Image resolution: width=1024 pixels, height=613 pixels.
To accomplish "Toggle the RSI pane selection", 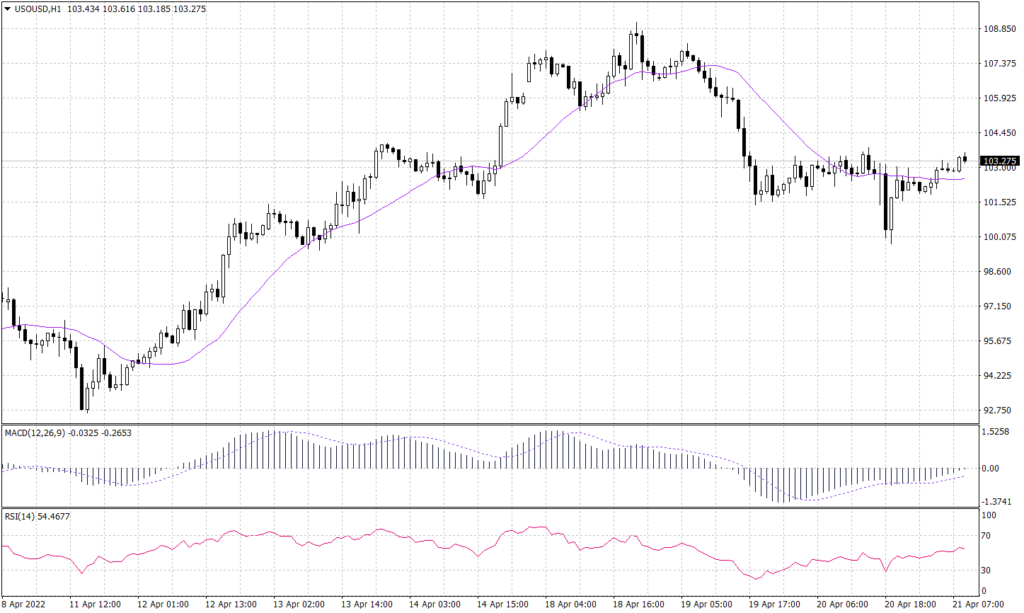I will pos(500,550).
